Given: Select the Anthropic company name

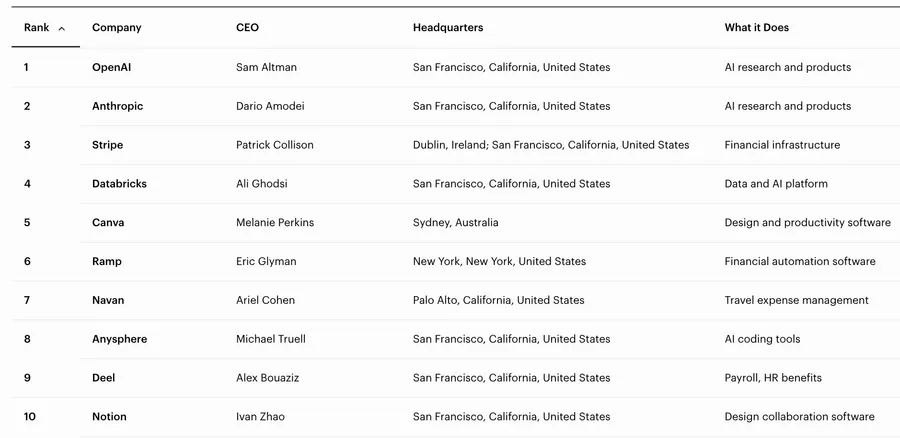Looking at the screenshot, I should coord(118,106).
